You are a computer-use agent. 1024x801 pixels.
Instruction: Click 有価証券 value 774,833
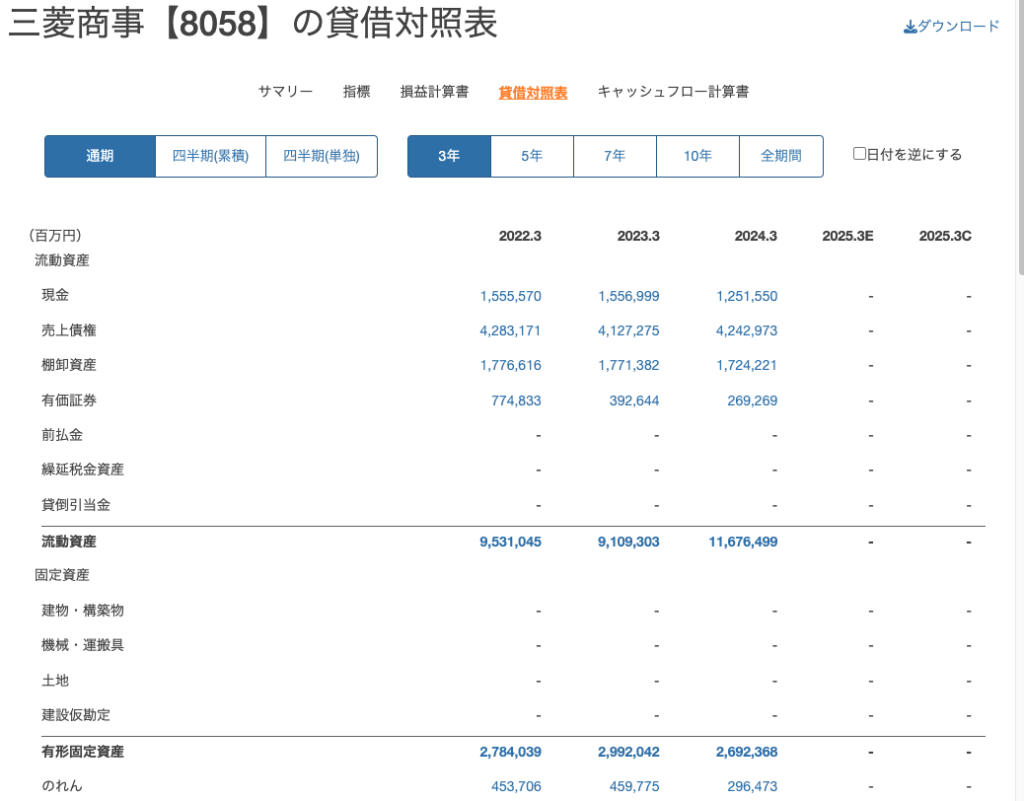[517, 401]
